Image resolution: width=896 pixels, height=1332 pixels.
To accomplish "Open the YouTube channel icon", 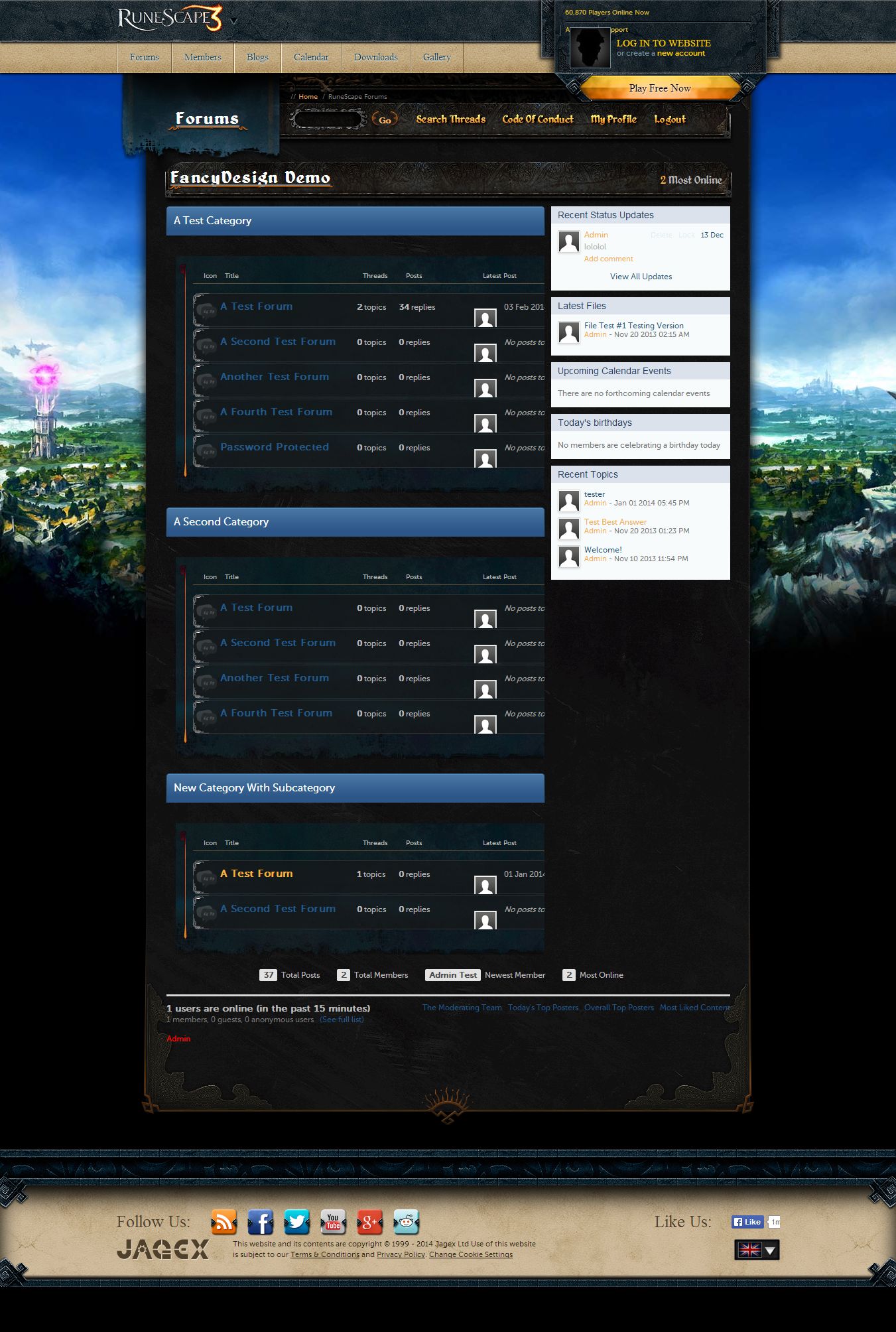I will pyautogui.click(x=333, y=1222).
